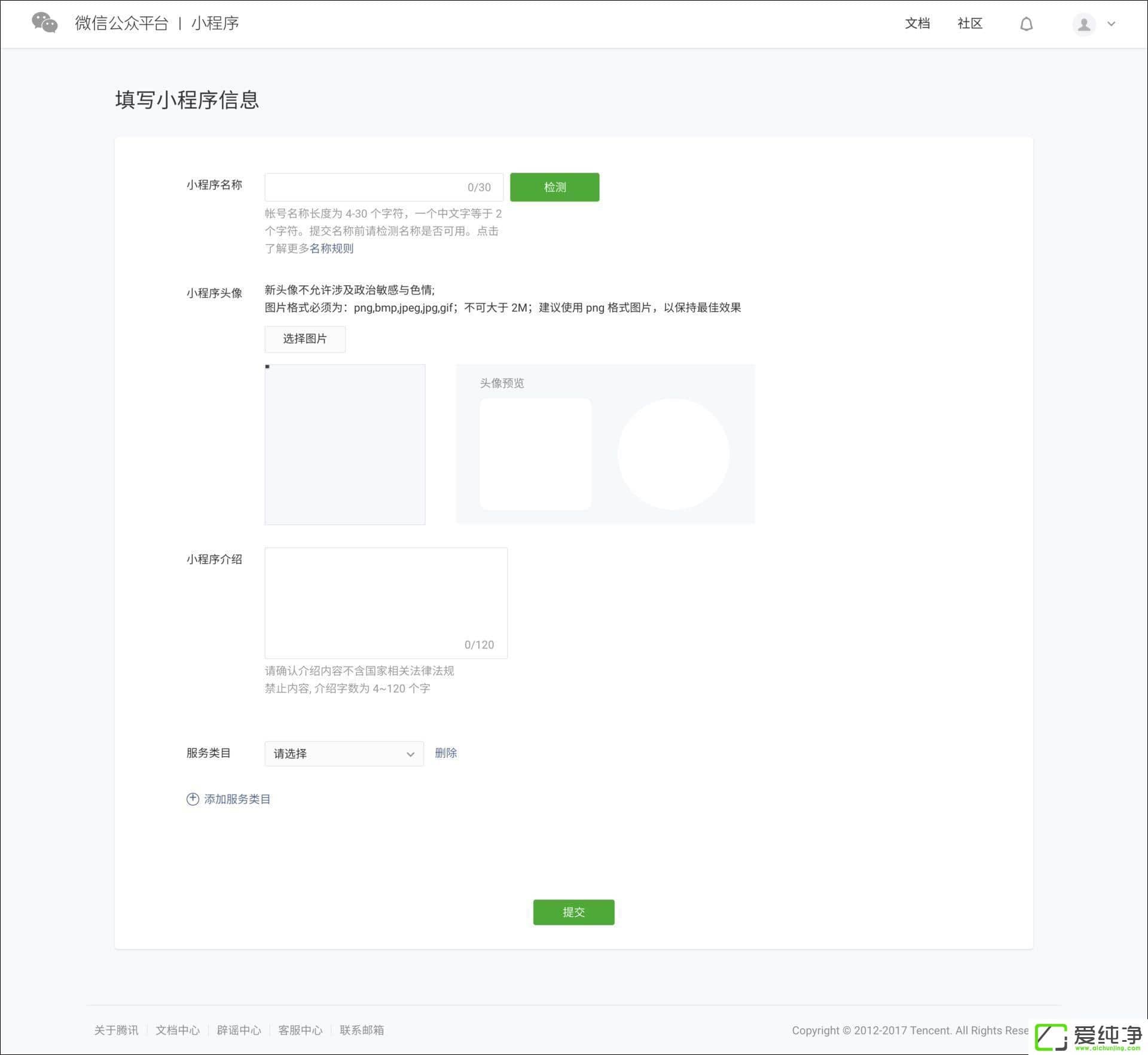Open 客服中心 footer link
1148x1055 pixels.
[x=300, y=1030]
